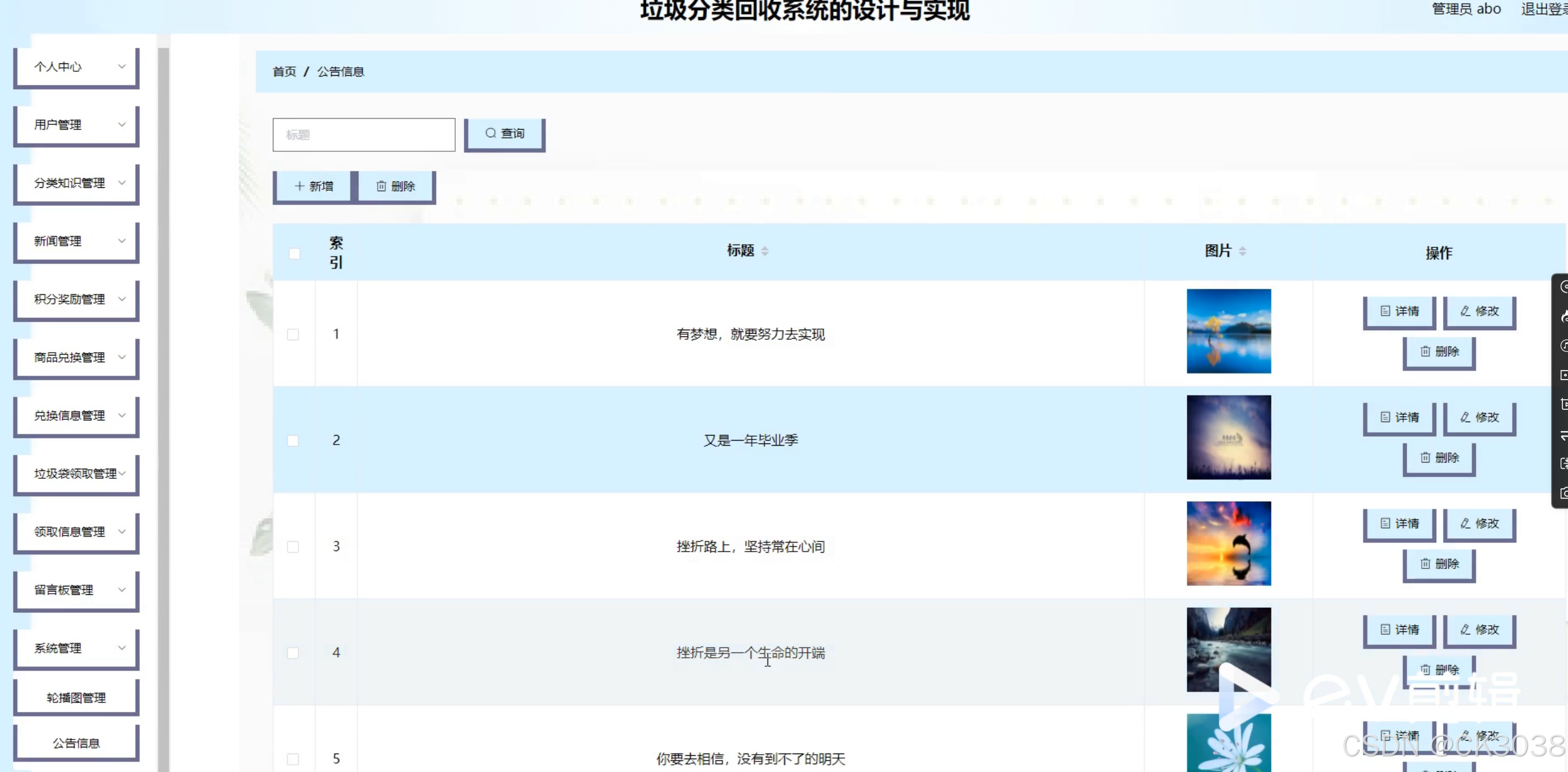Click the search magnifier 查询 button
Viewport: 1568px width, 772px height.
pyautogui.click(x=504, y=133)
